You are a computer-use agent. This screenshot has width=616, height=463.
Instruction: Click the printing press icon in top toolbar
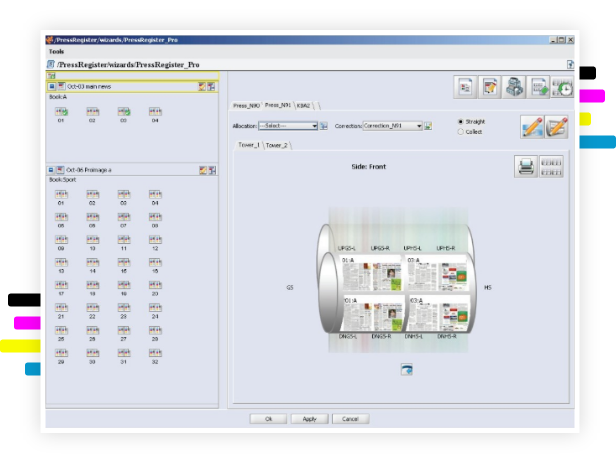tap(514, 87)
